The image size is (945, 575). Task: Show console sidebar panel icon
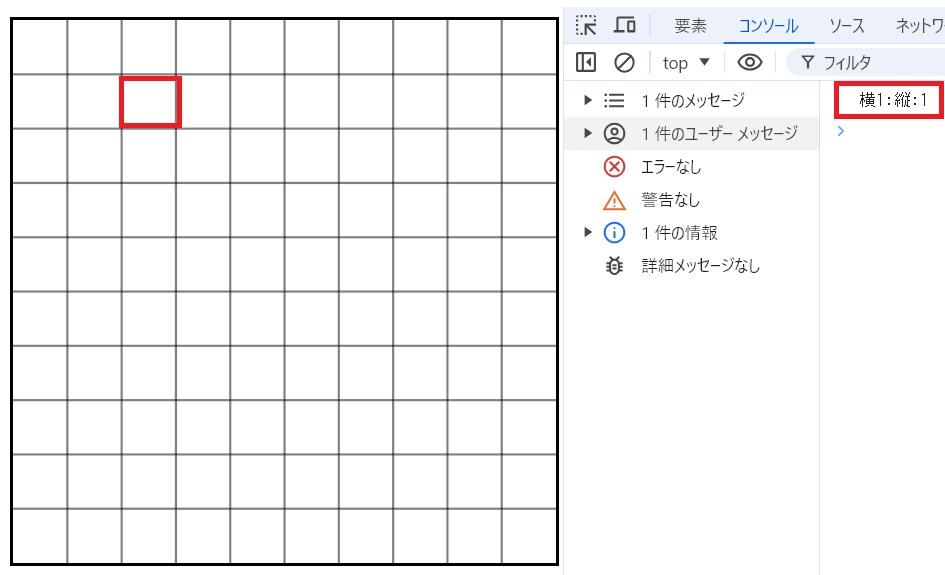coord(586,62)
